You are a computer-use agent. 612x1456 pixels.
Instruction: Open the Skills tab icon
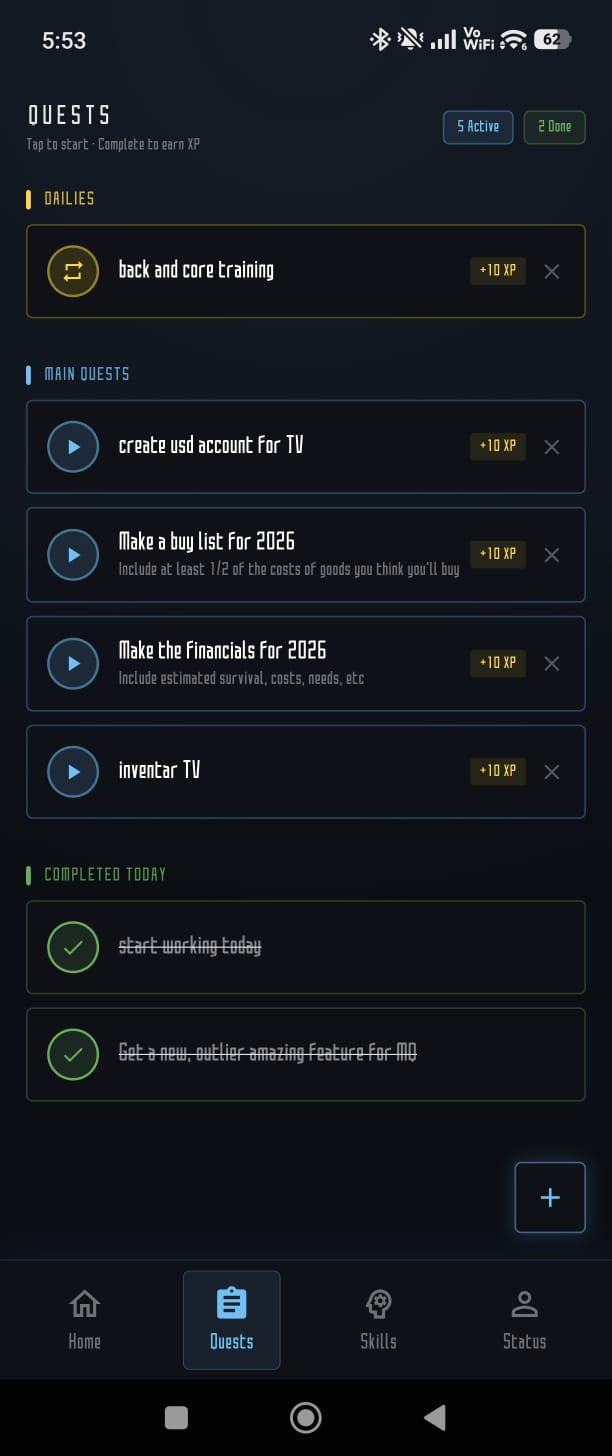pyautogui.click(x=378, y=1303)
